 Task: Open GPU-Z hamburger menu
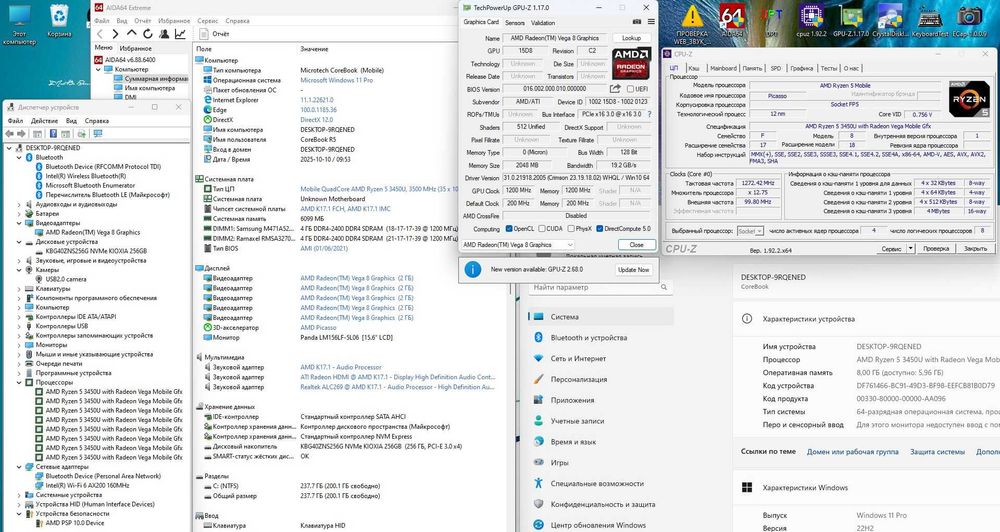(651, 22)
